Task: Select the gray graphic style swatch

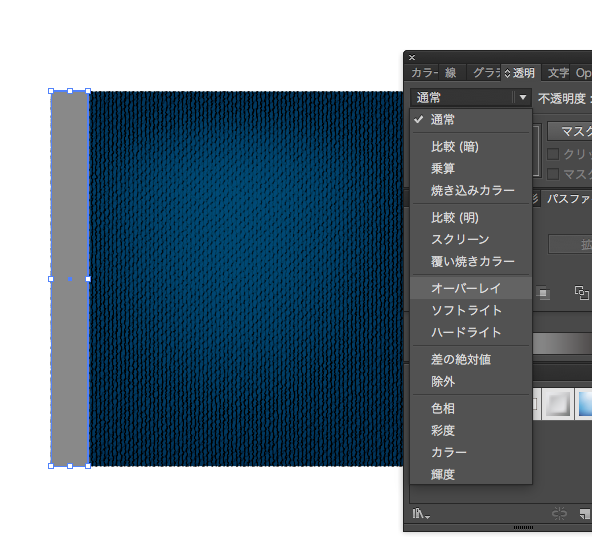Action: tap(557, 404)
